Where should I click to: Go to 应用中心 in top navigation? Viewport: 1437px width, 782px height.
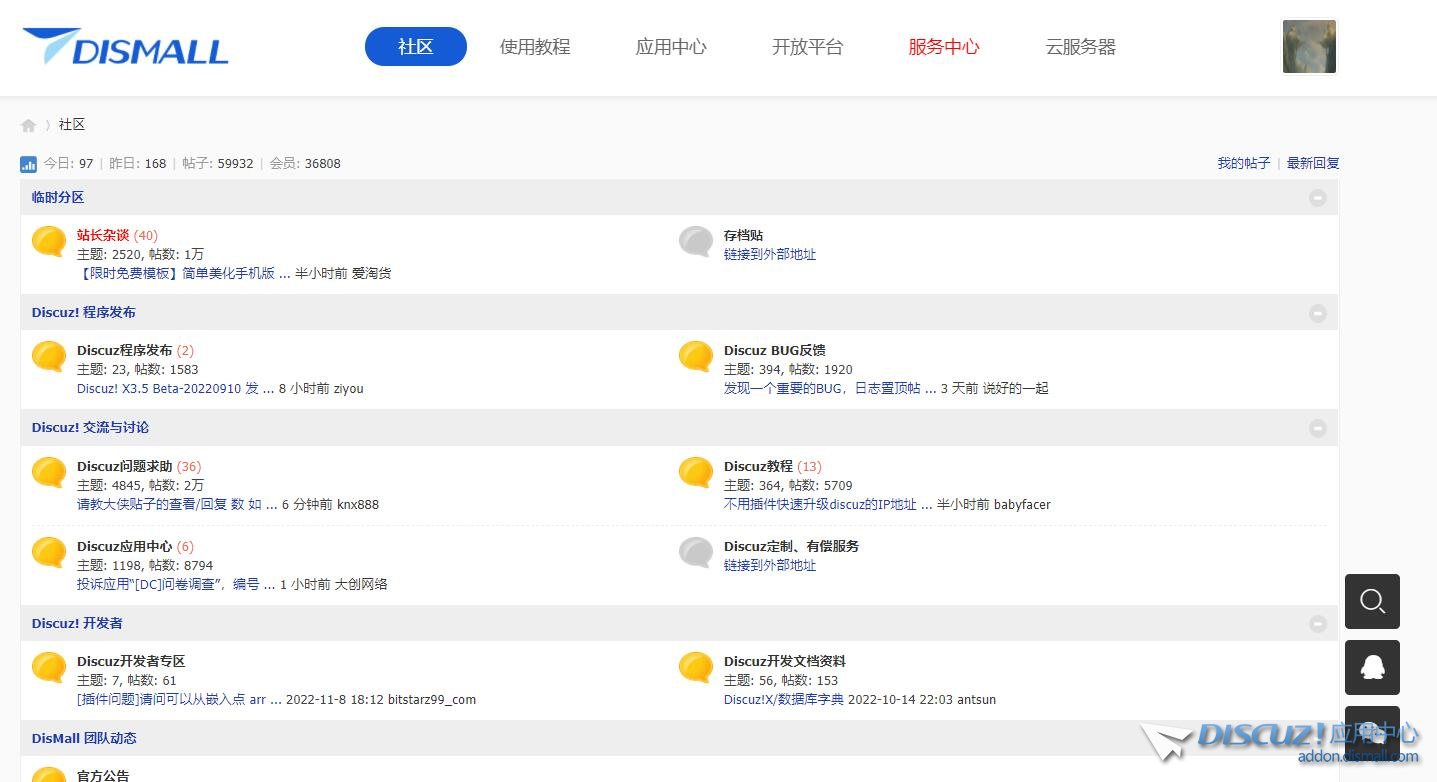(671, 47)
